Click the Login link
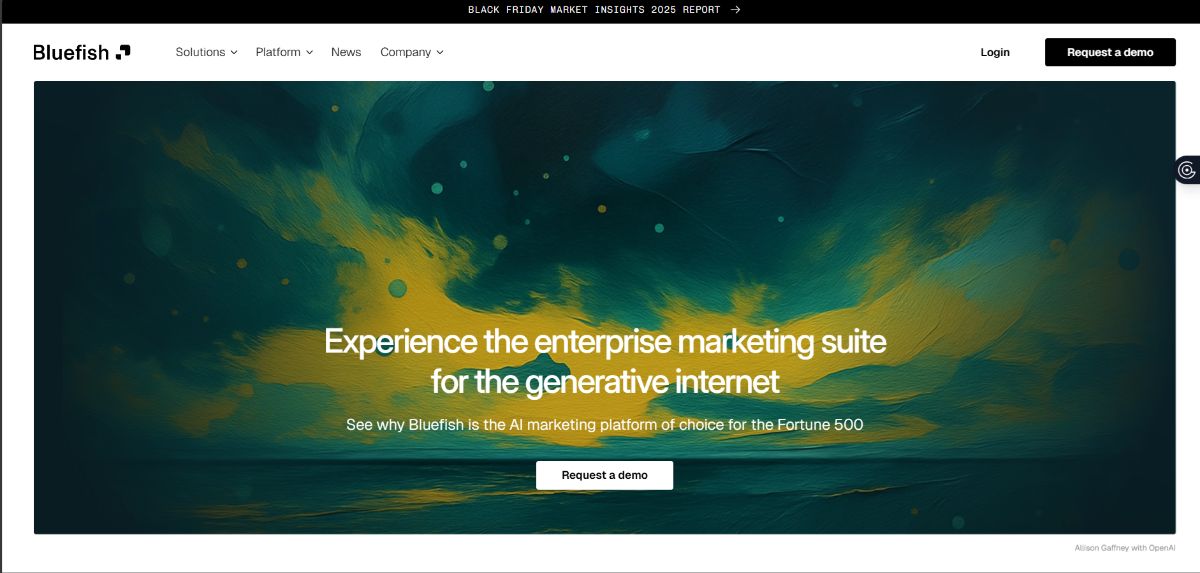This screenshot has height=573, width=1200. pyautogui.click(x=995, y=52)
